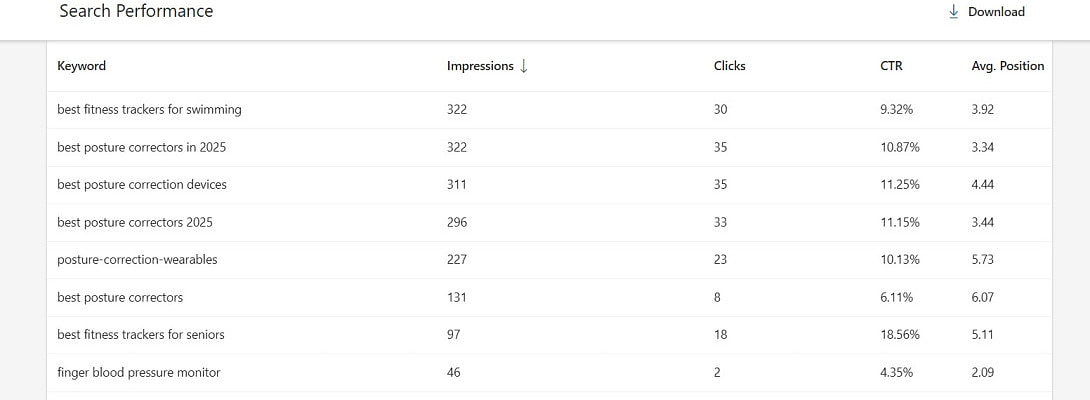
Task: Click the Avg. Position column header
Action: 1007,66
